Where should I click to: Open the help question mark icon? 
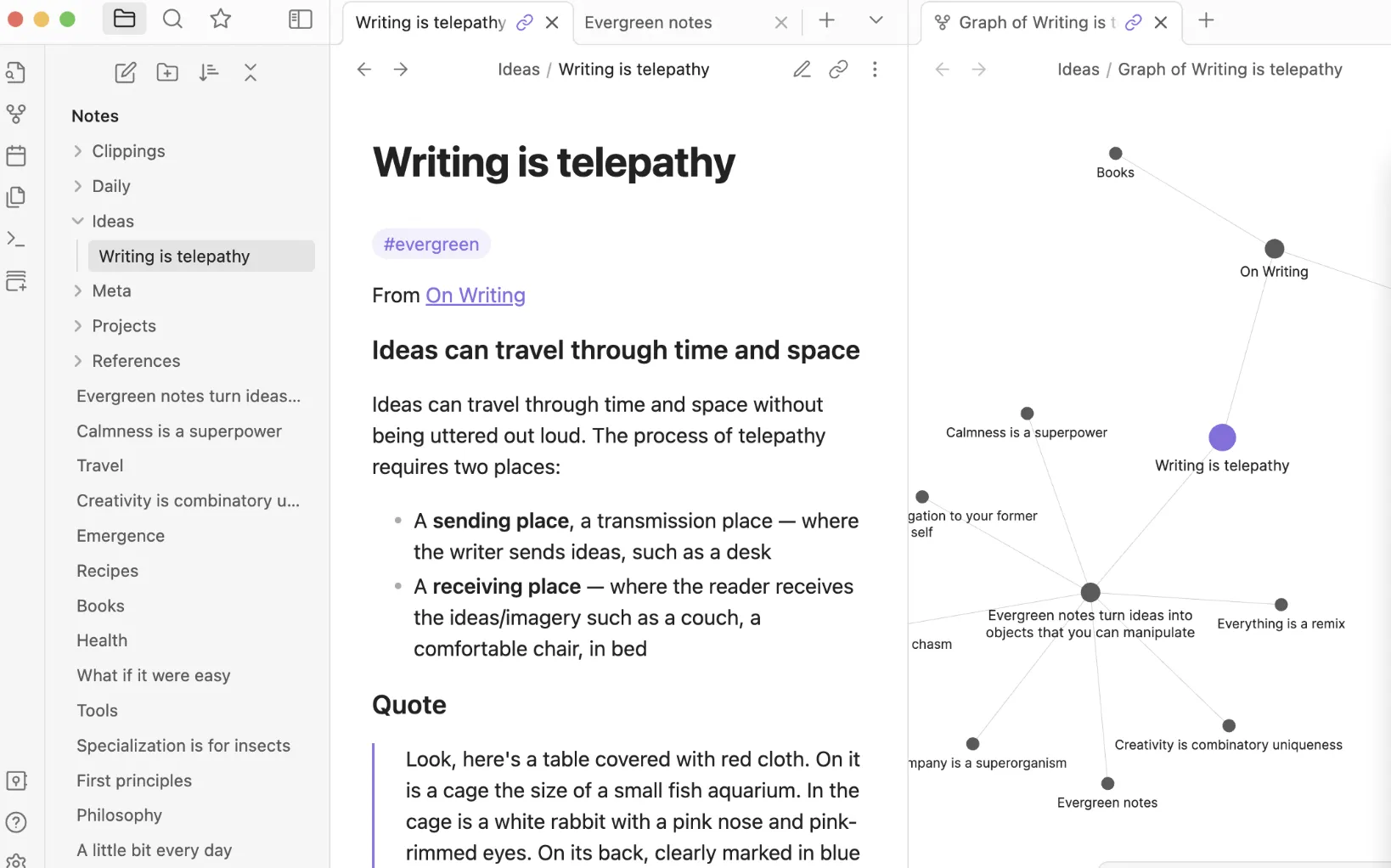point(16,822)
